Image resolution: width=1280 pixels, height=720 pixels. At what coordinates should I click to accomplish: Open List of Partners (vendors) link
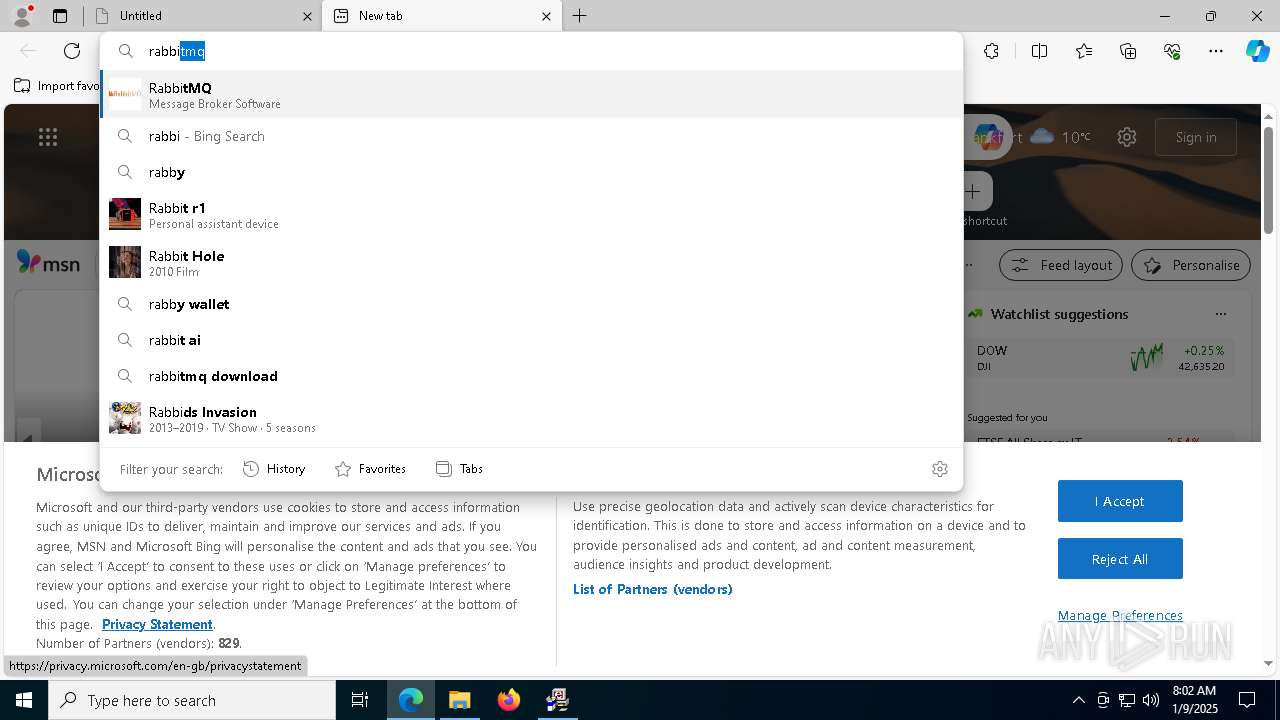653,589
